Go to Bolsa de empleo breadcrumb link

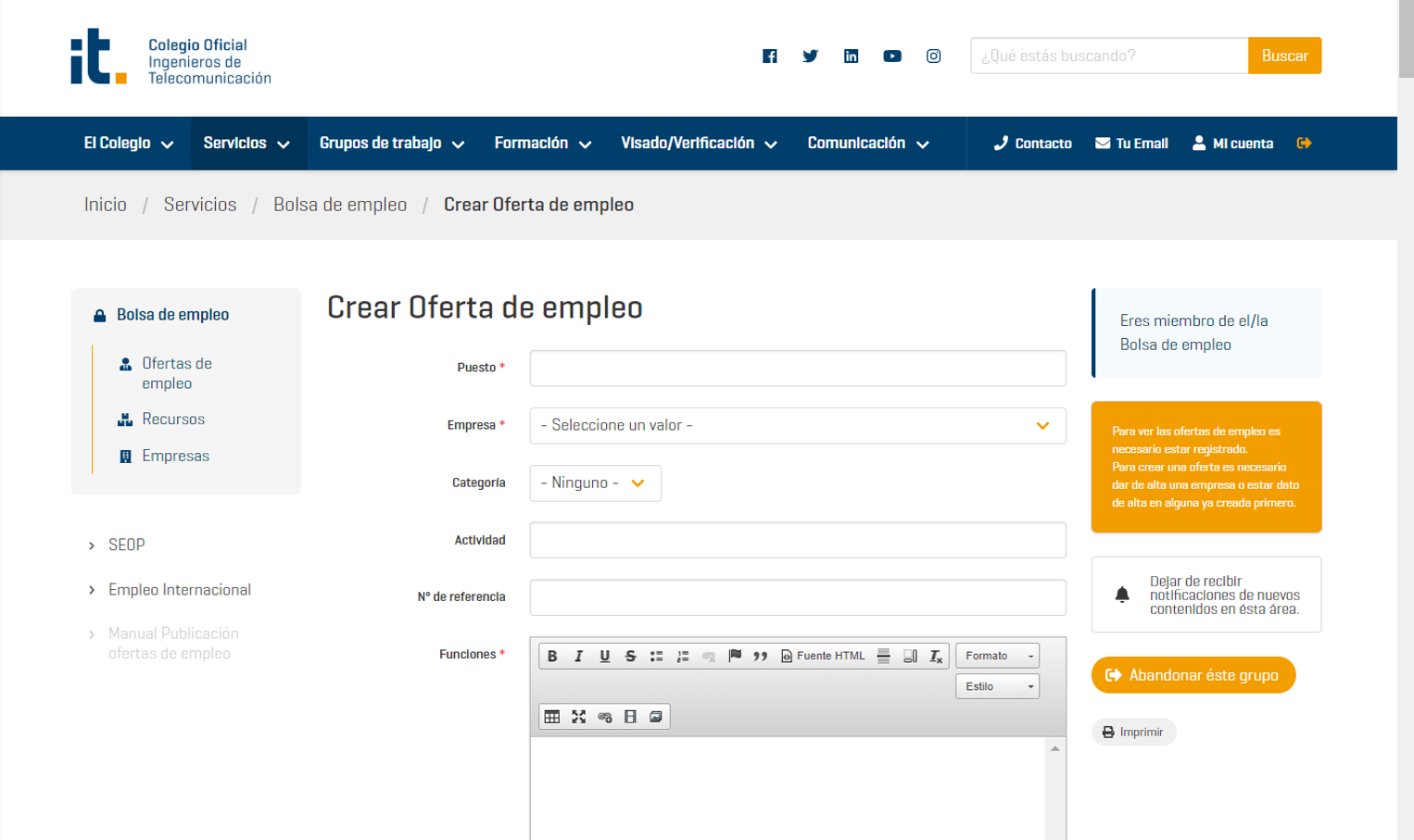(339, 205)
